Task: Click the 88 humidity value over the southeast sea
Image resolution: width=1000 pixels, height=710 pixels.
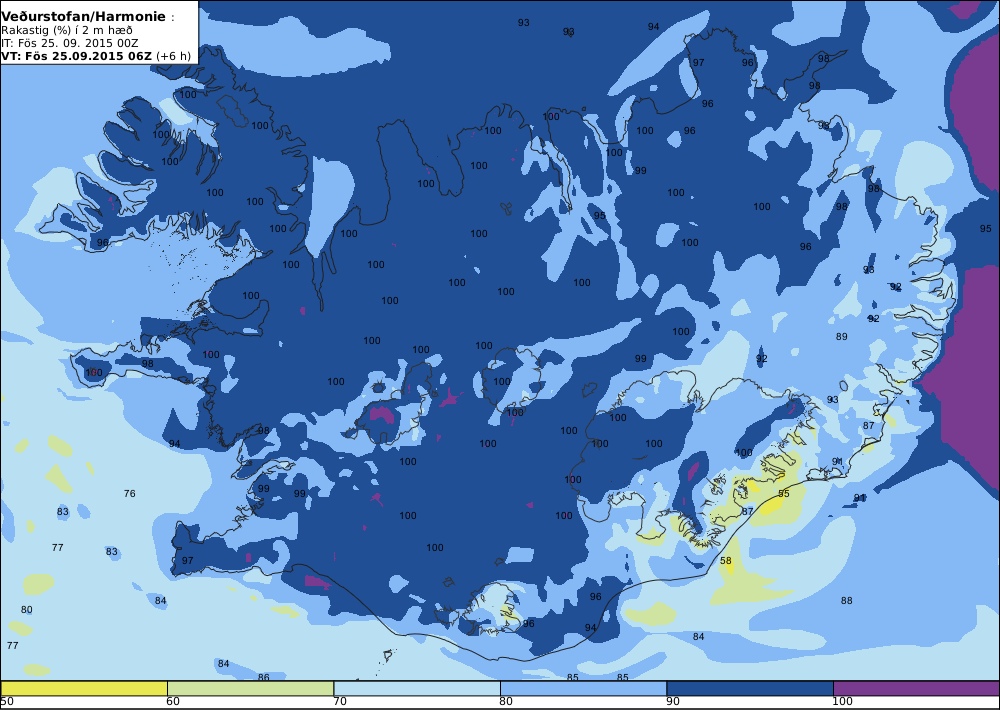Action: pos(846,600)
